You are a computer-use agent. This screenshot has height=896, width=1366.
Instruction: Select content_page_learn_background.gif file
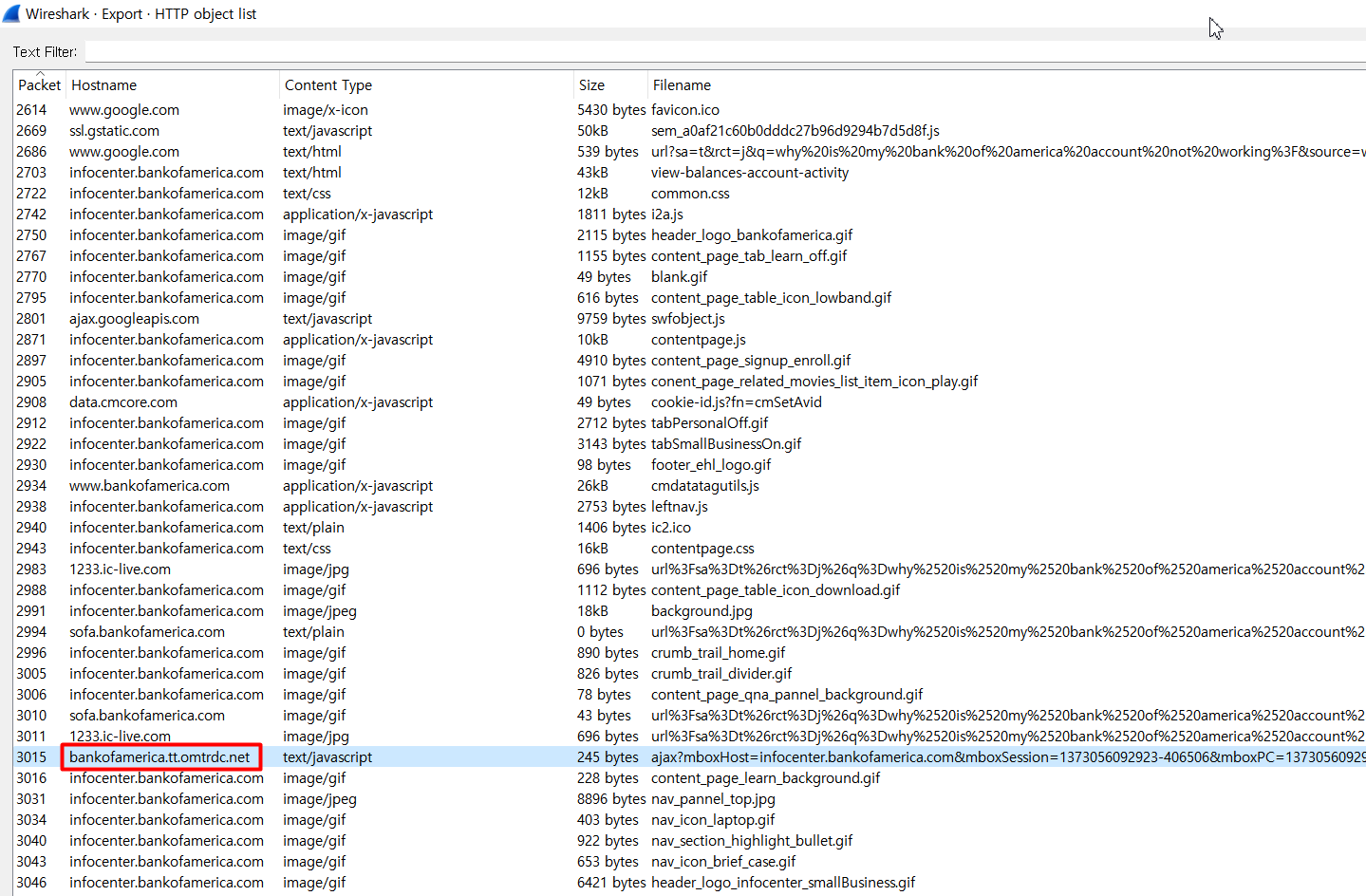[x=765, y=778]
